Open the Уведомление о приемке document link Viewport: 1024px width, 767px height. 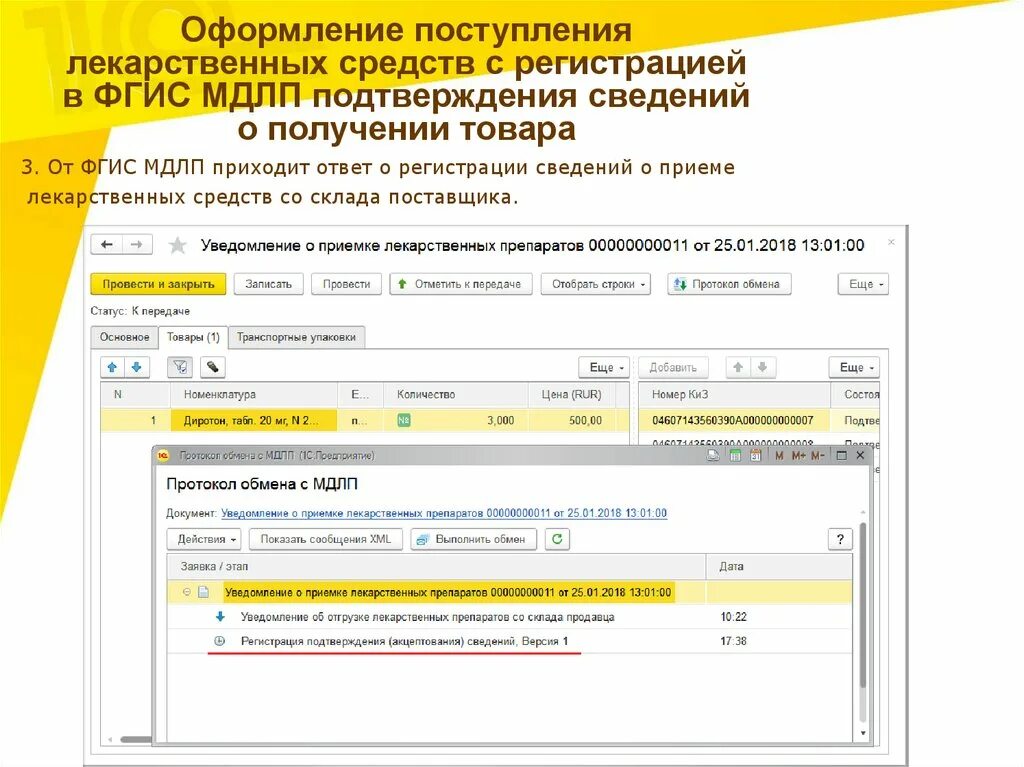(444, 514)
